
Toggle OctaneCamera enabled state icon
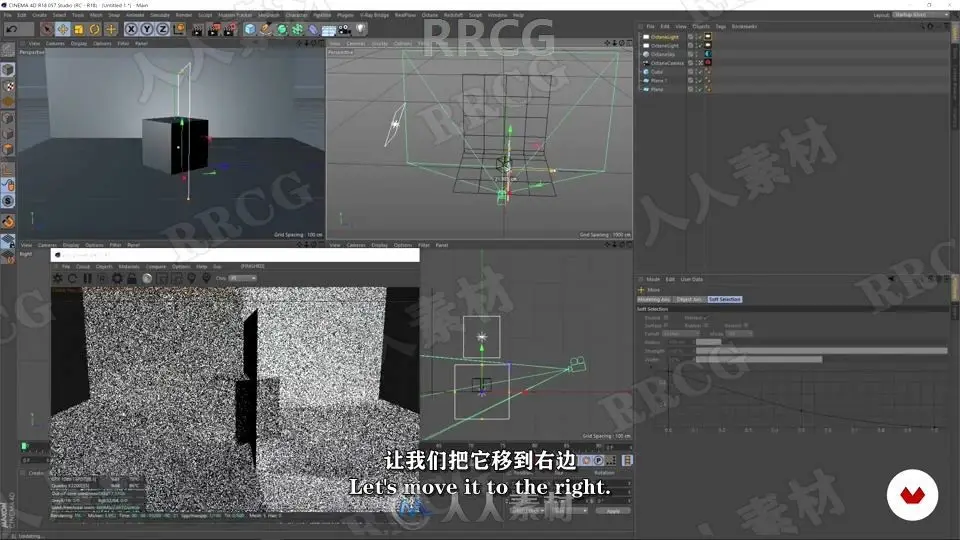click(699, 62)
